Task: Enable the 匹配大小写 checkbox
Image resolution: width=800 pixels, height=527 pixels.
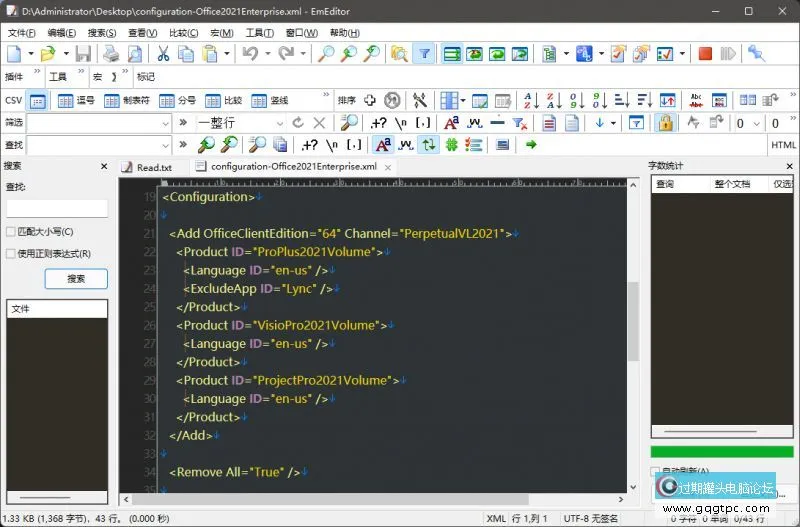Action: pyautogui.click(x=11, y=232)
